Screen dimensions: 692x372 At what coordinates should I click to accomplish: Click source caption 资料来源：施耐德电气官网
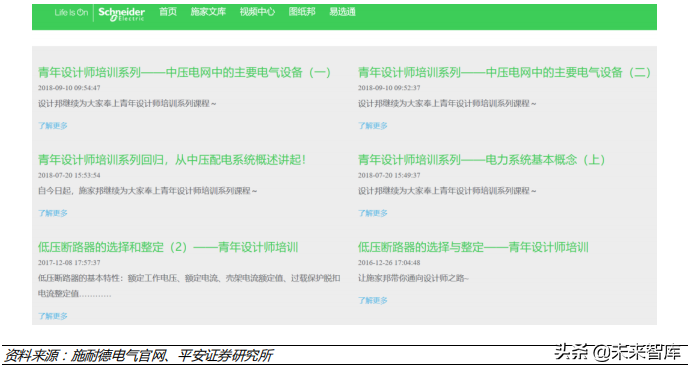pyautogui.click(x=139, y=356)
